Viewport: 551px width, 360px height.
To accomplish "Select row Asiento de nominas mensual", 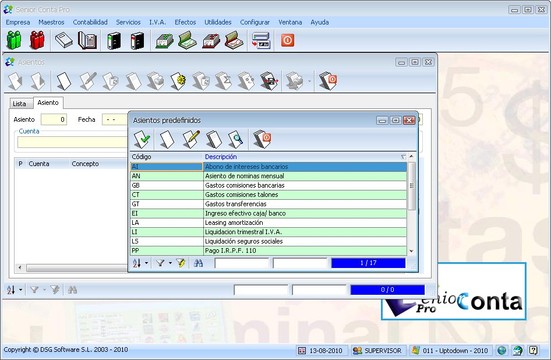I will tap(268, 176).
